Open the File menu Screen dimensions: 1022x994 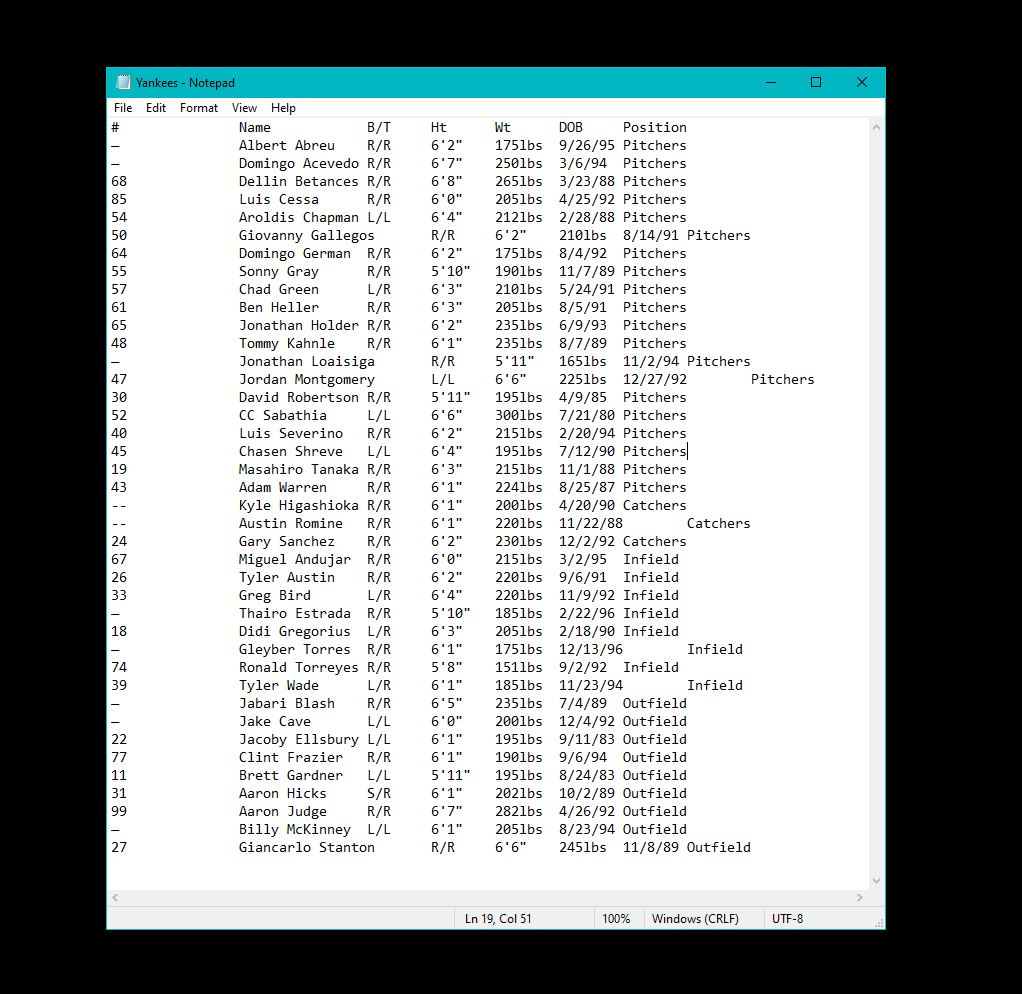tap(122, 107)
